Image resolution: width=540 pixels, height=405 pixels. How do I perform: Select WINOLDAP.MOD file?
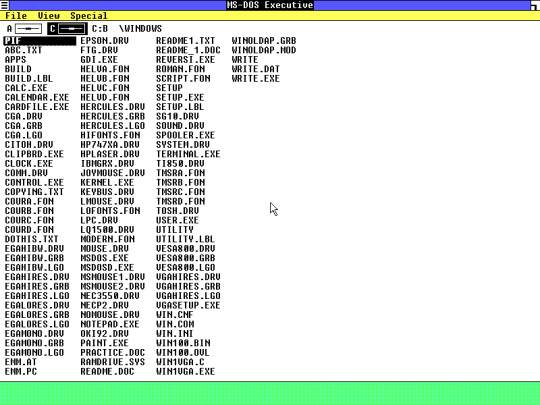(x=264, y=50)
